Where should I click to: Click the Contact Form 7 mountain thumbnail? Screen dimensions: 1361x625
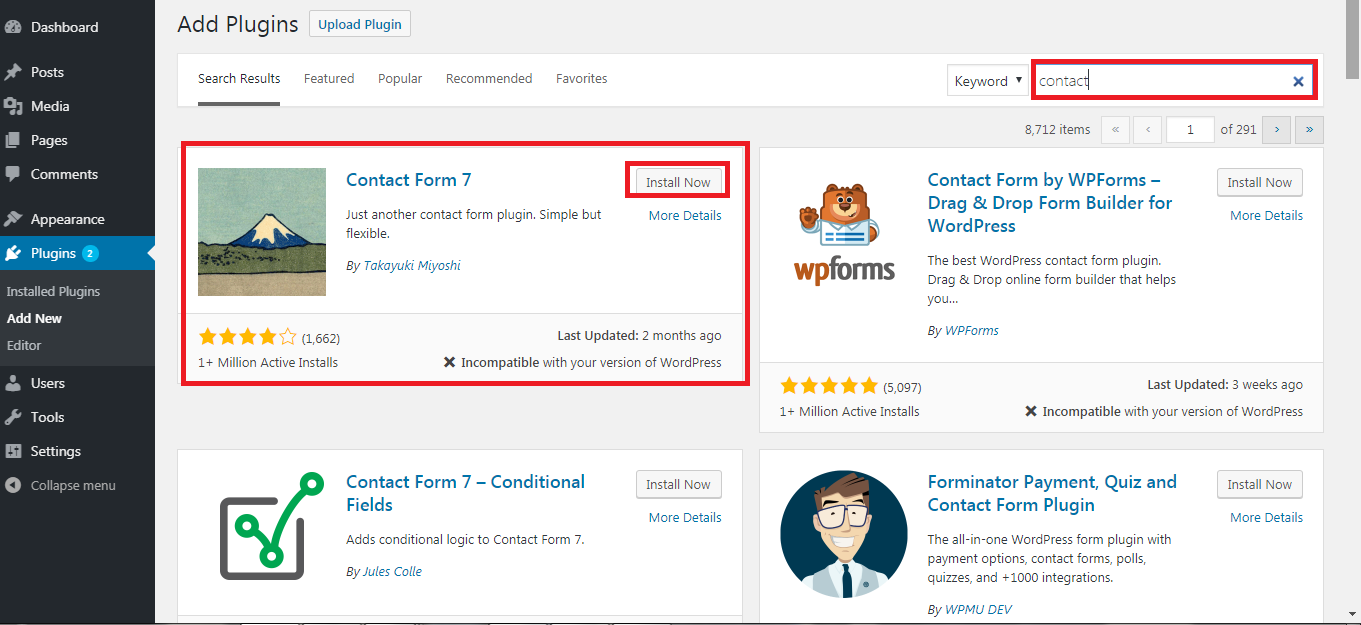coord(262,232)
